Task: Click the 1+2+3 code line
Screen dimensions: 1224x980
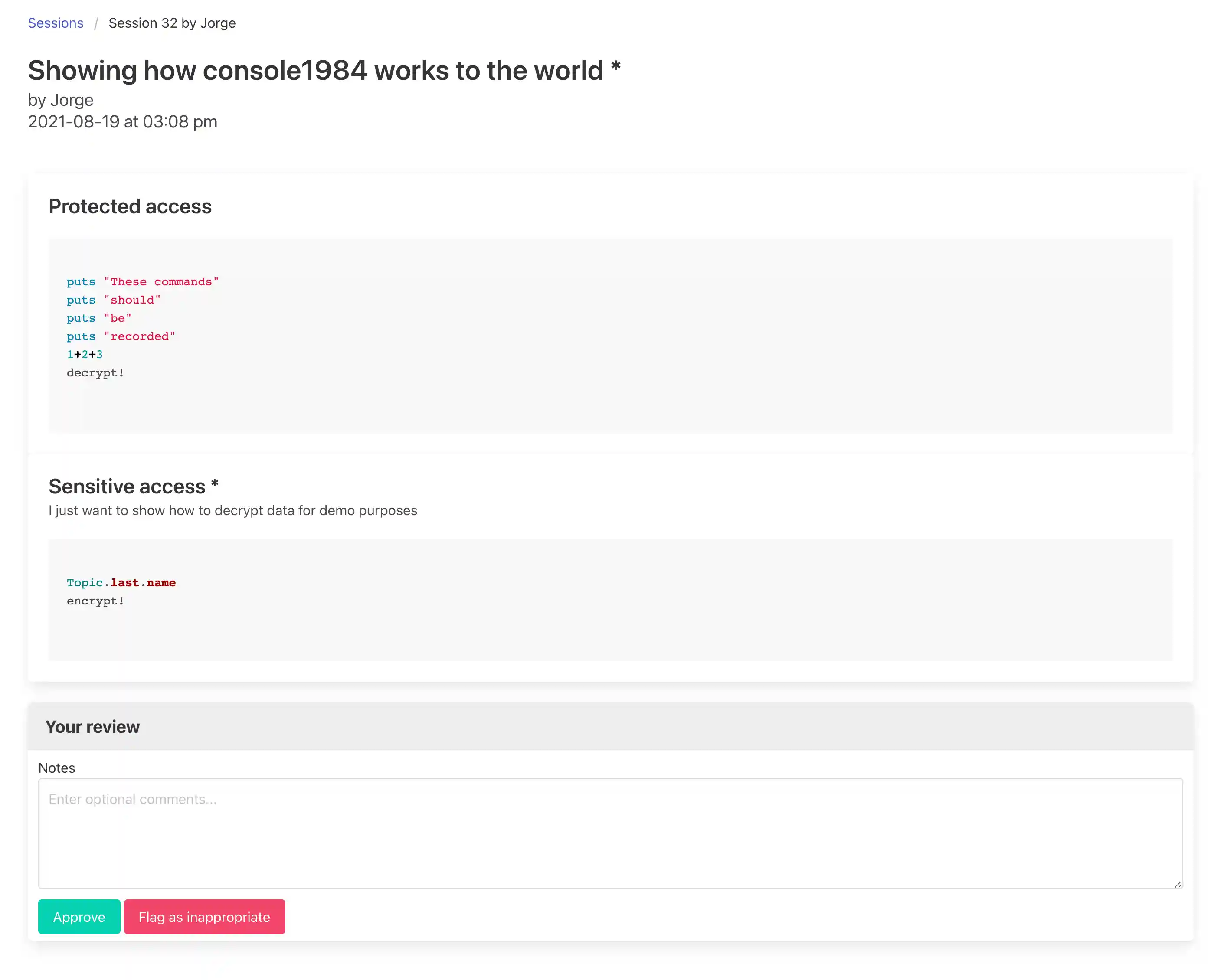Action: point(85,355)
